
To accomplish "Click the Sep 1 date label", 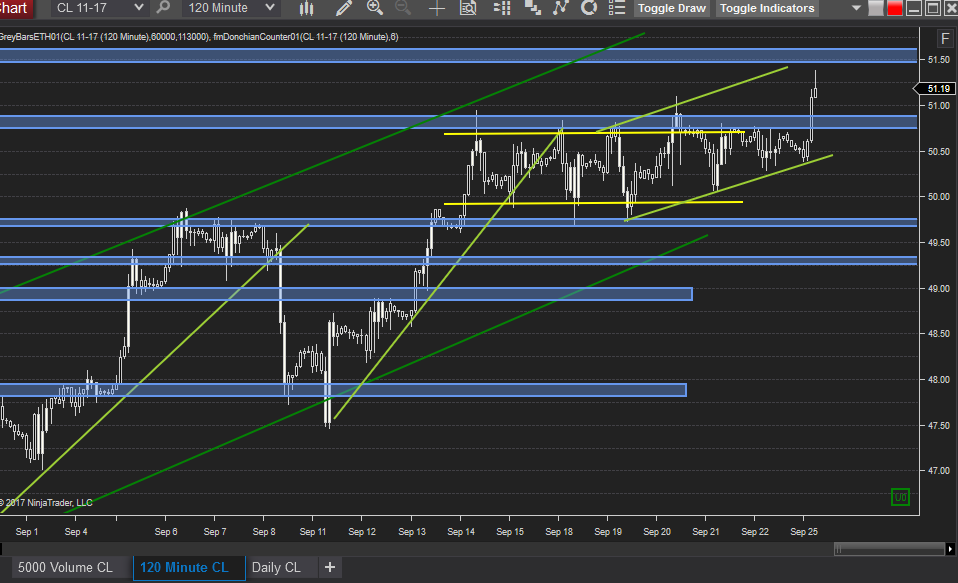I will point(27,532).
